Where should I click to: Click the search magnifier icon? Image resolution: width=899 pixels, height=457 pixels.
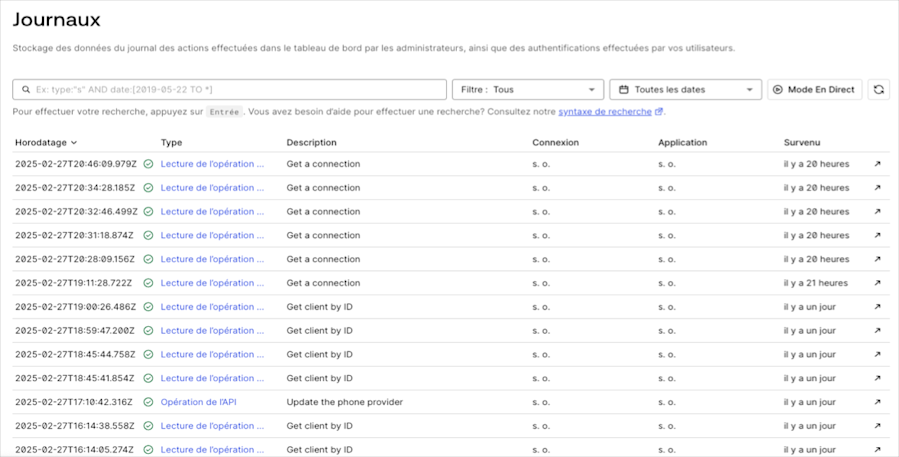(x=26, y=89)
